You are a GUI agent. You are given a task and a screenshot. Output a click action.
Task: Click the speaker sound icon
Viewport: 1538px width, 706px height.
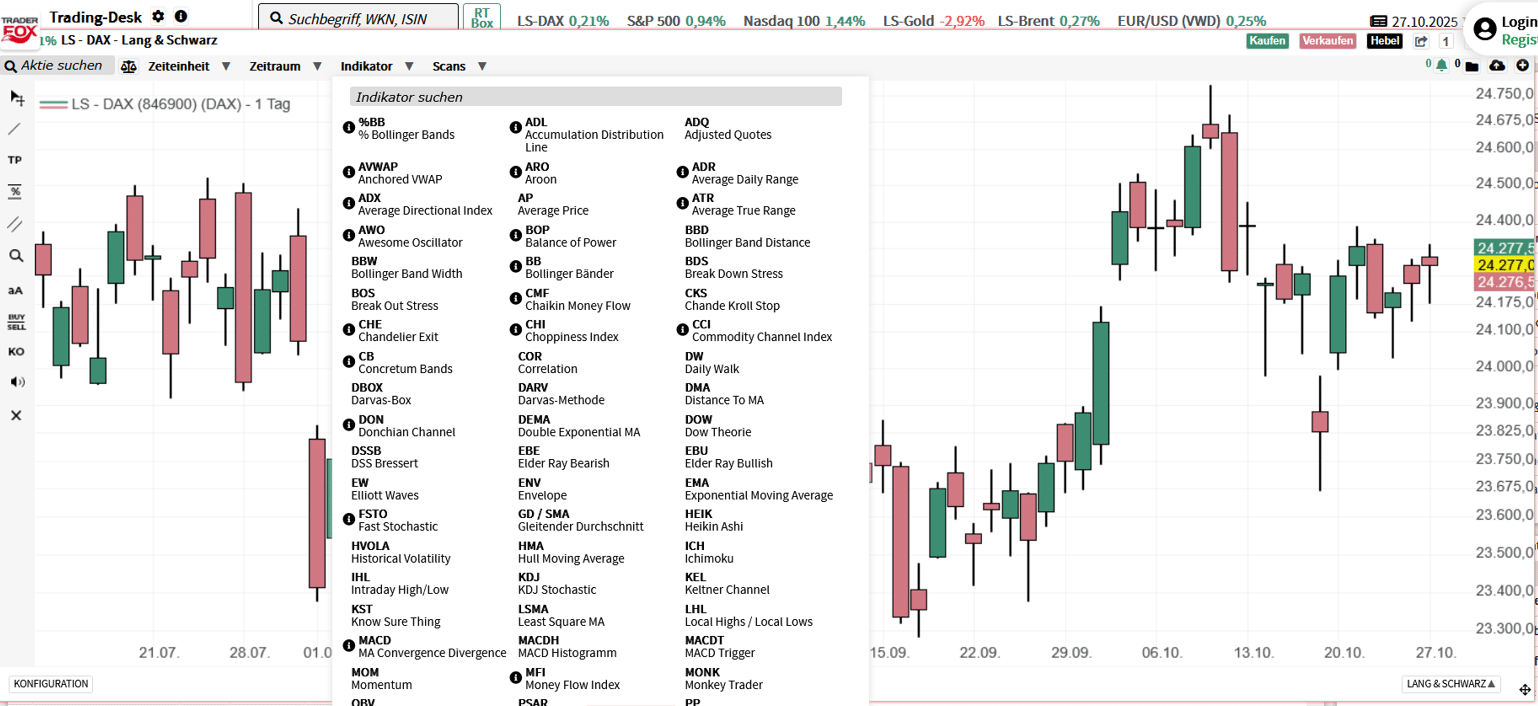16,382
